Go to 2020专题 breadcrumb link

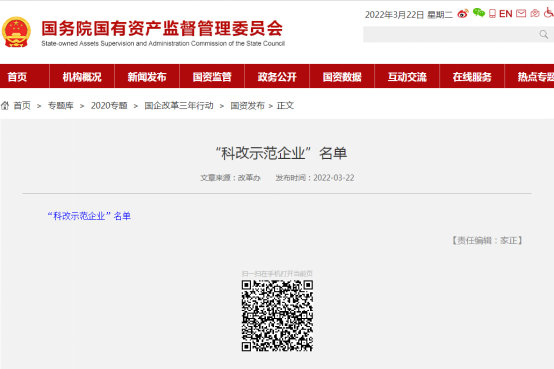109,106
